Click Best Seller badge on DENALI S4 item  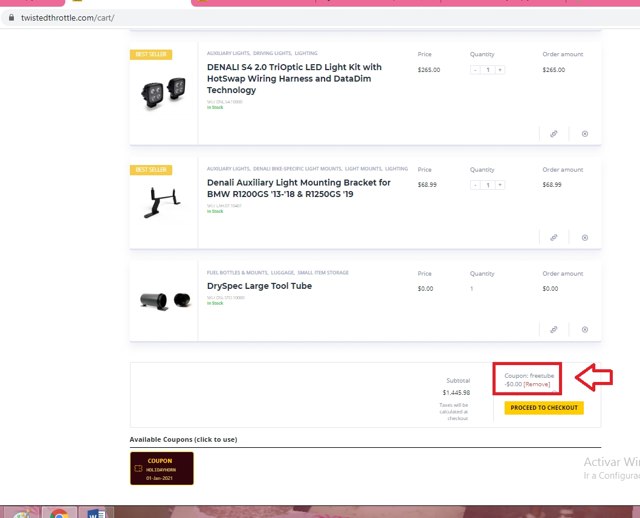click(x=151, y=54)
